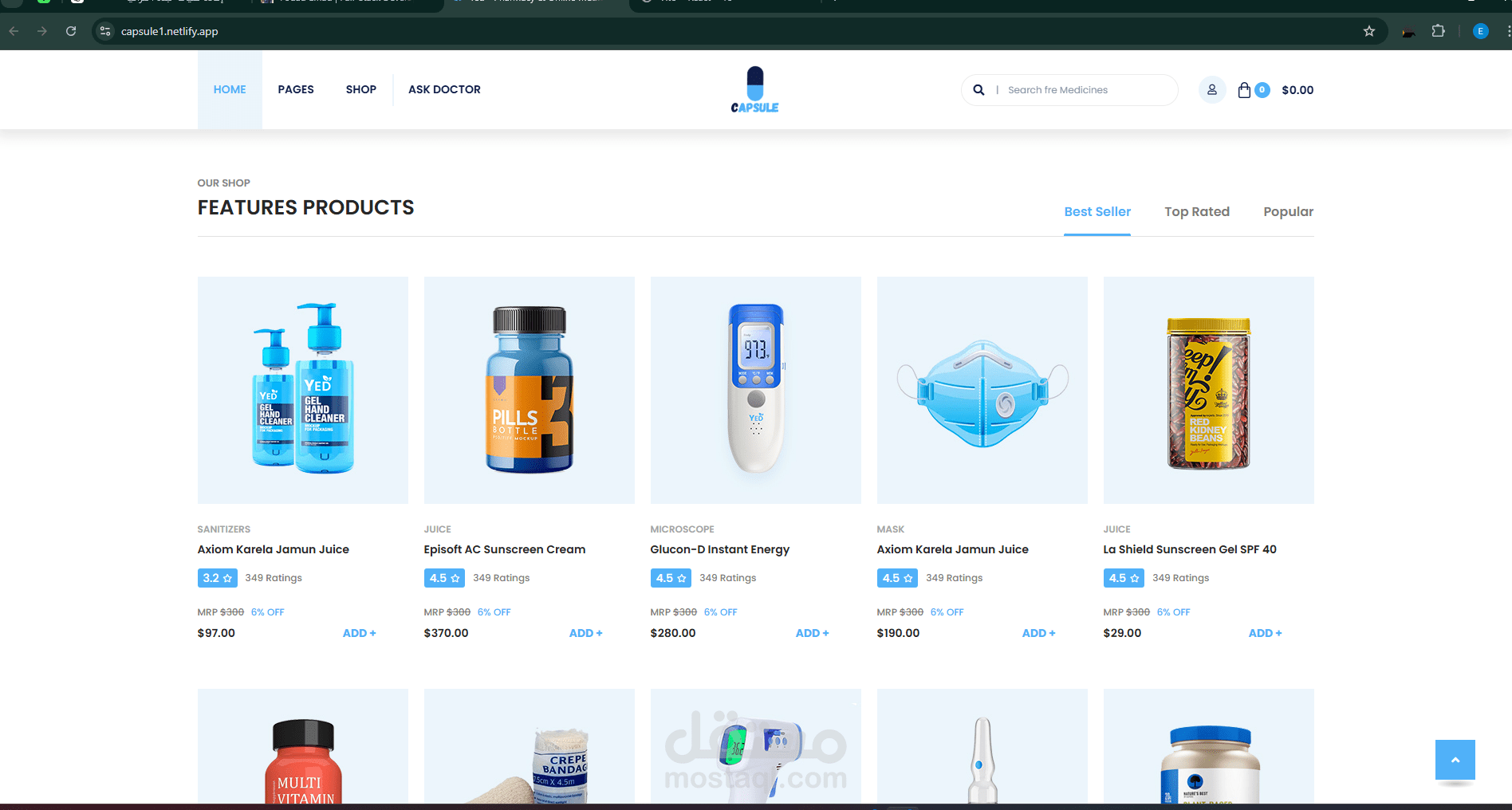Click the Capsule logo

click(x=754, y=89)
